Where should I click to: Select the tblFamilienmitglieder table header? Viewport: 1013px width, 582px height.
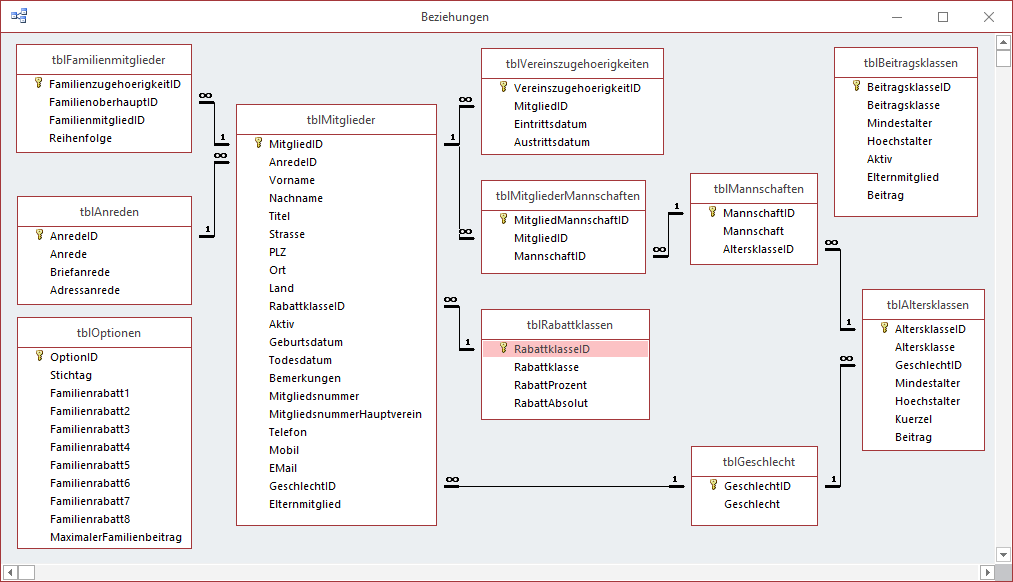point(104,60)
